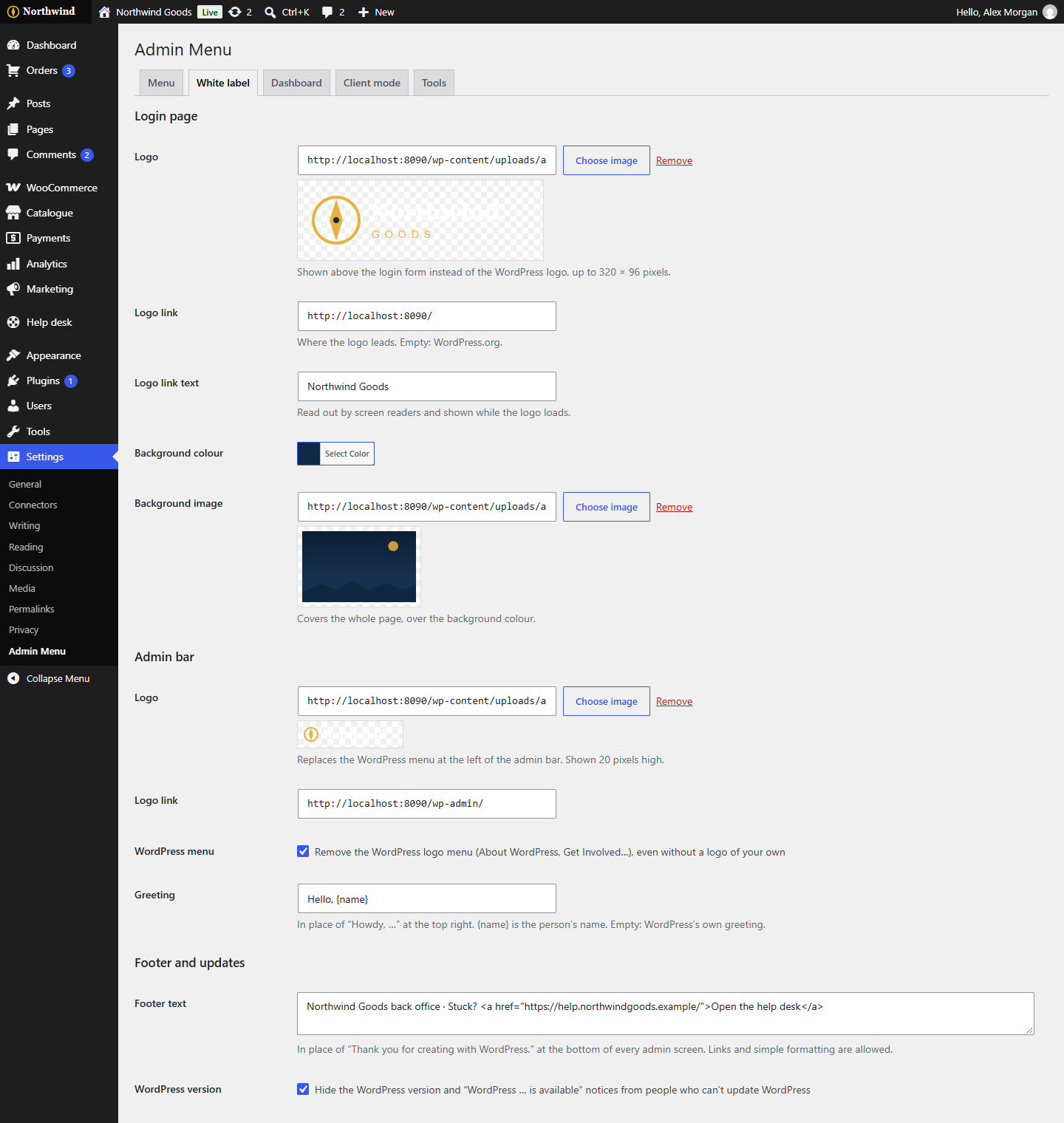Click the Orders cart icon
The width and height of the screenshot is (1064, 1123).
(x=13, y=71)
